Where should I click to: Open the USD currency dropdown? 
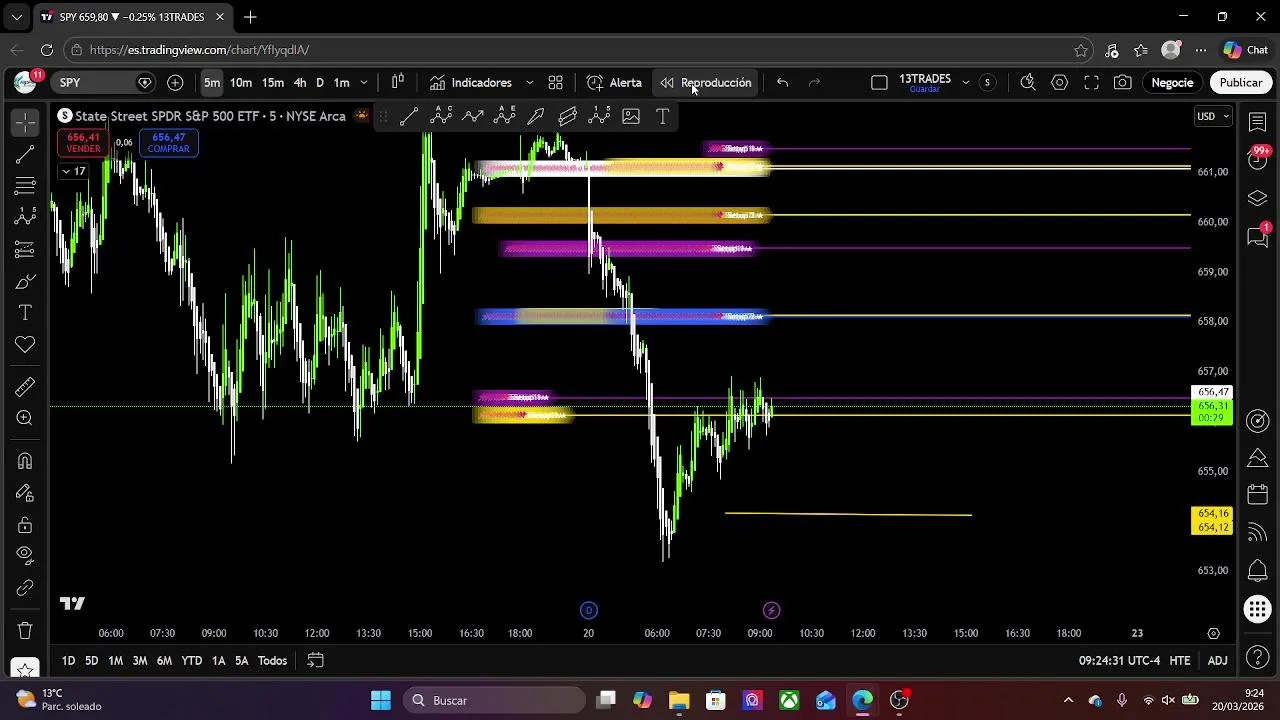click(1214, 116)
